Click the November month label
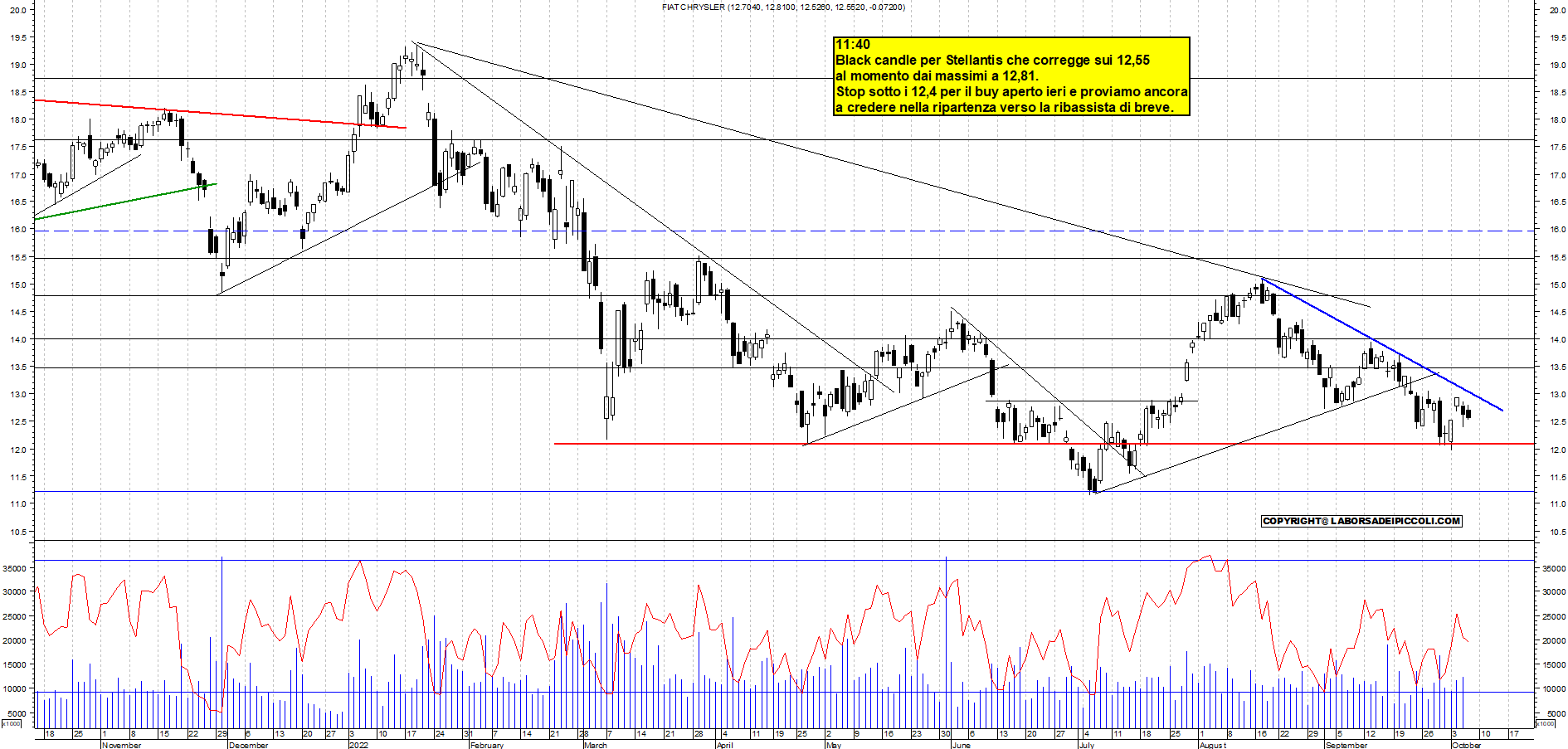Image resolution: width=1568 pixels, height=749 pixels. tap(121, 745)
